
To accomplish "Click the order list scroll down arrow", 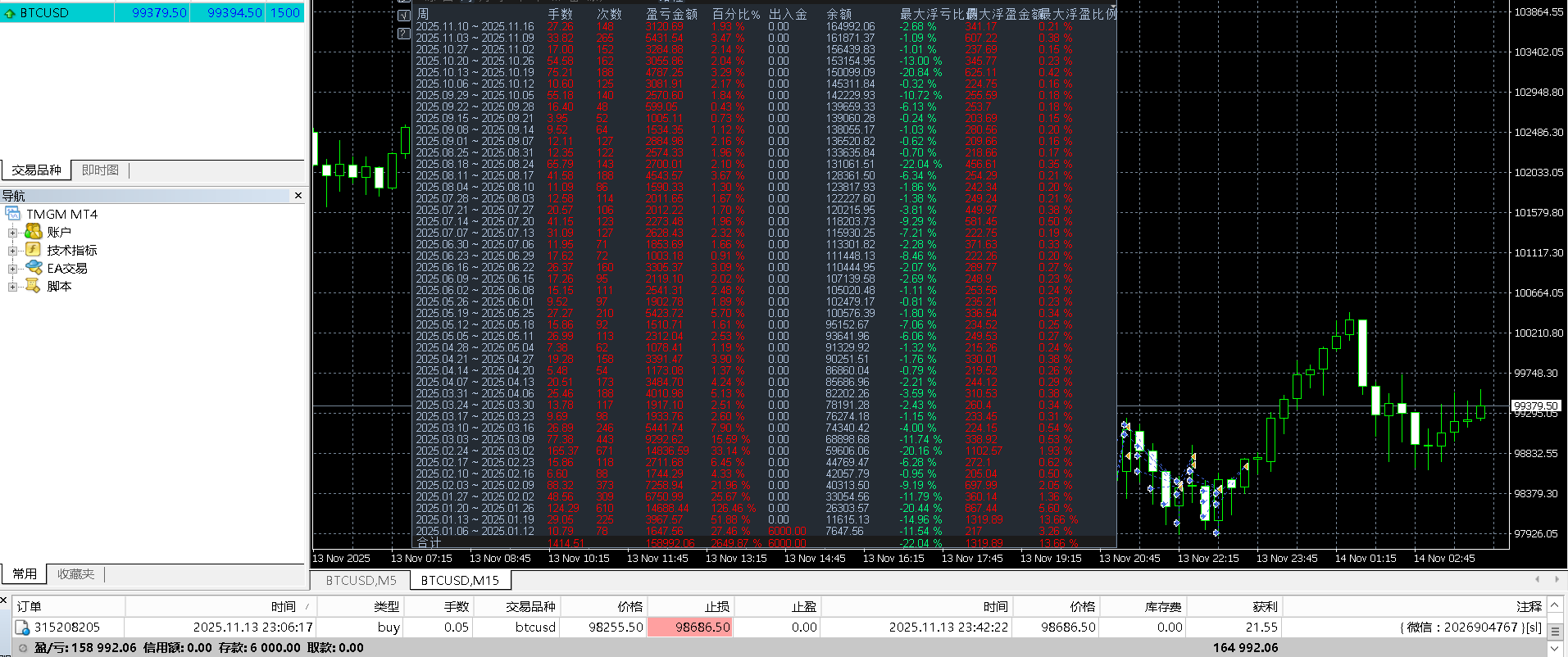I will (1554, 648).
